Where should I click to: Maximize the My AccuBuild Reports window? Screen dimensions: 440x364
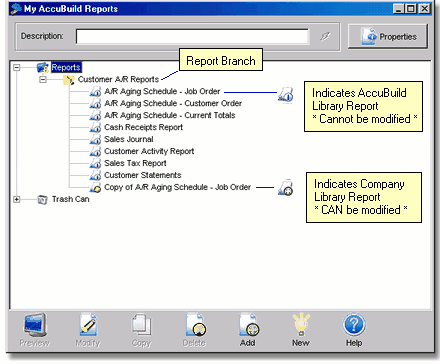click(411, 9)
